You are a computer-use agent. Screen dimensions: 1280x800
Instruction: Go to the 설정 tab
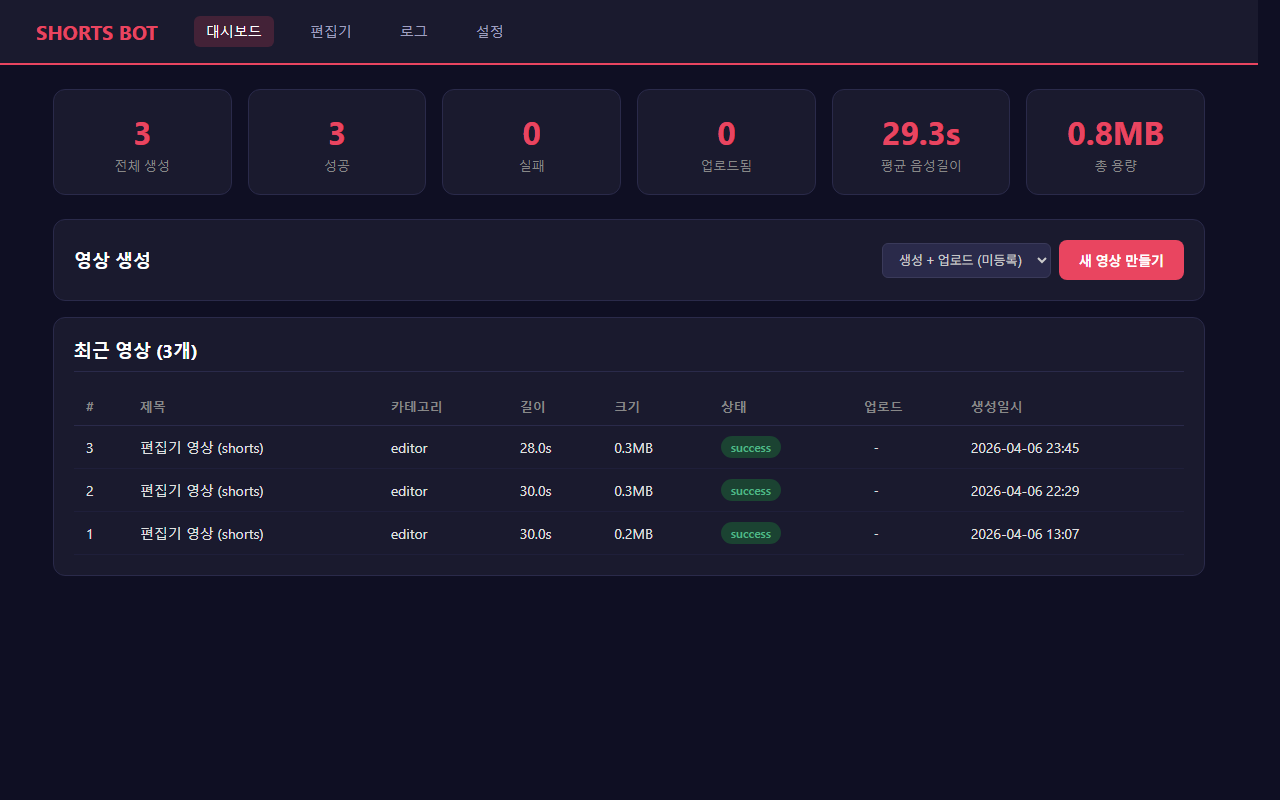[x=490, y=31]
